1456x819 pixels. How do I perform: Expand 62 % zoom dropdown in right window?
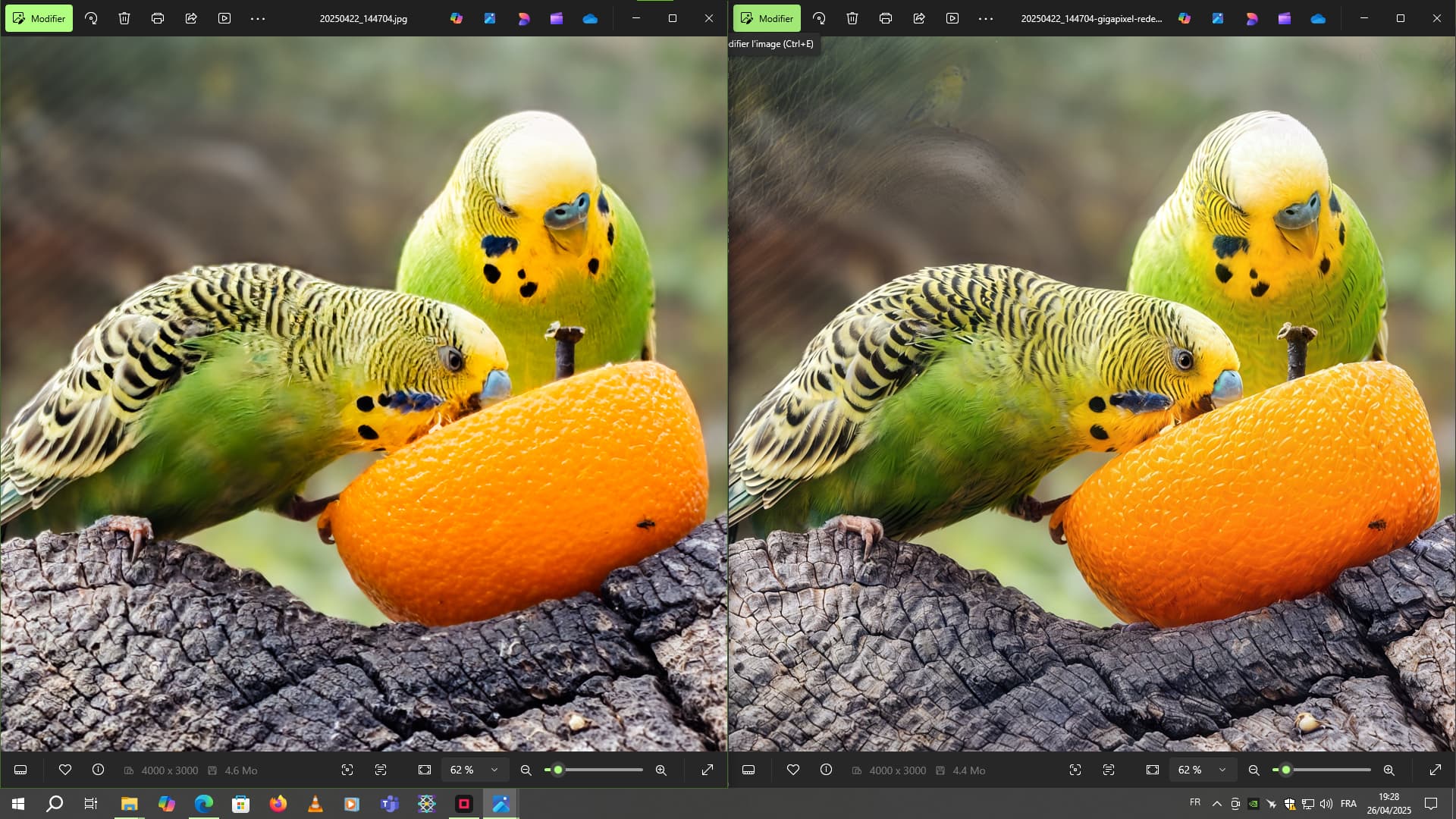tap(1222, 770)
